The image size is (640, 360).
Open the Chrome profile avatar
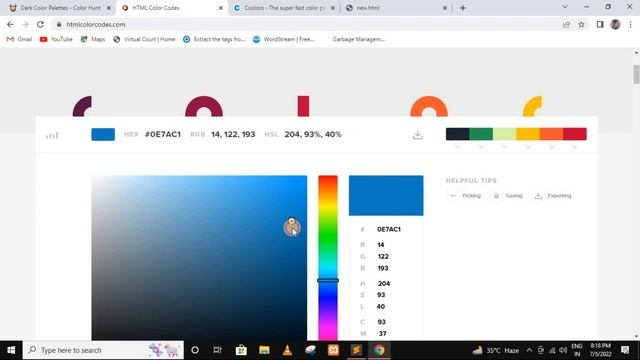click(615, 24)
